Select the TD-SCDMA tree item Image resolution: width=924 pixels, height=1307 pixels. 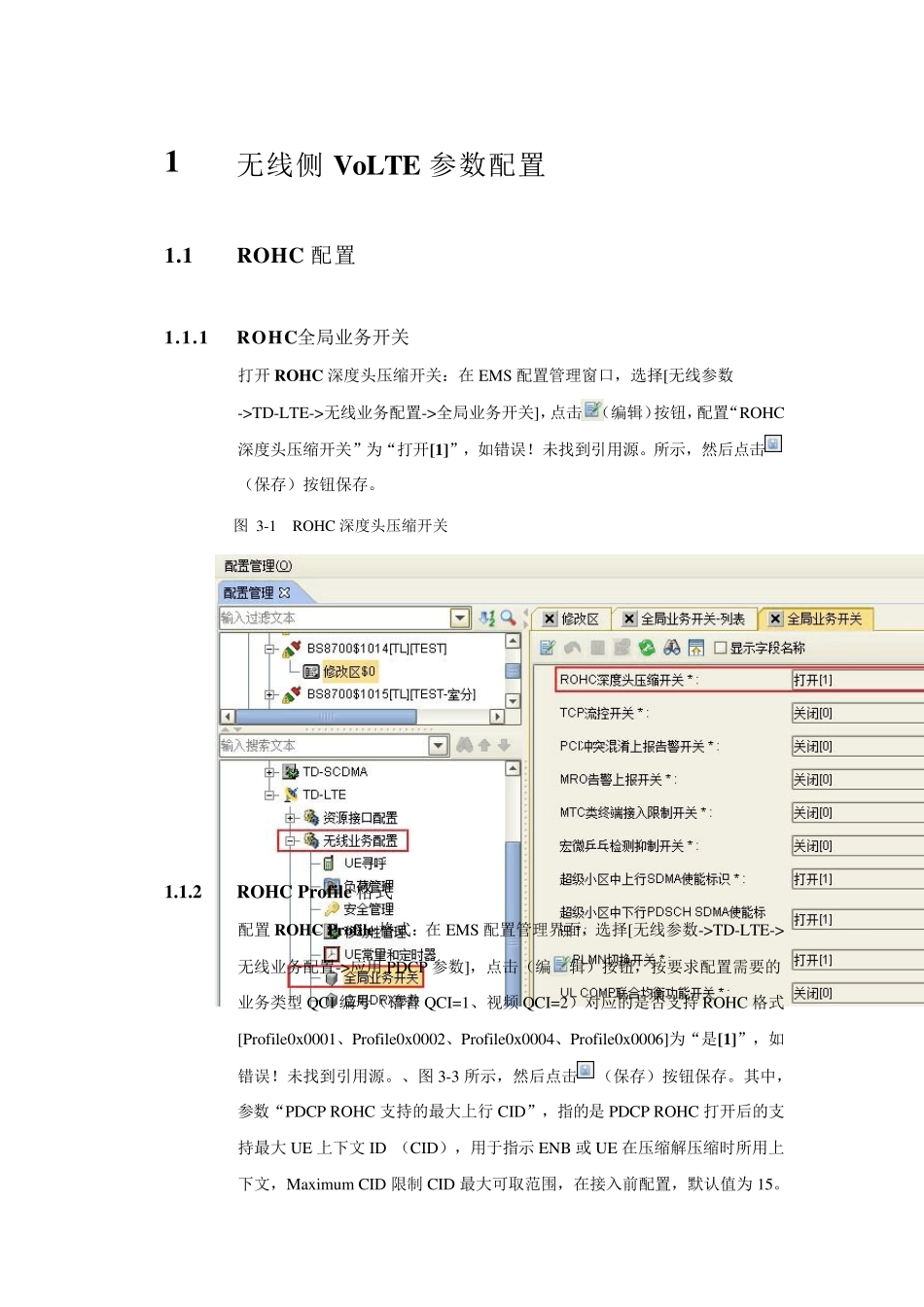[x=335, y=772]
